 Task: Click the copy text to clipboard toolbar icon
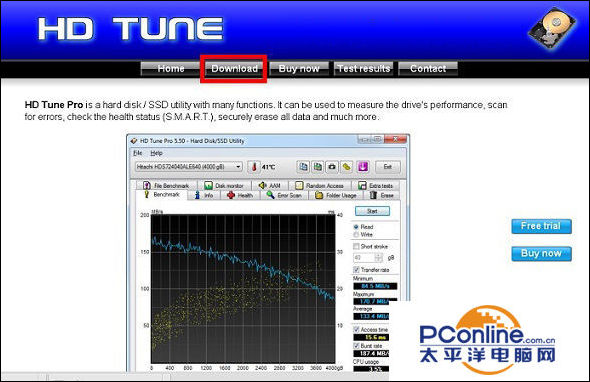[303, 167]
